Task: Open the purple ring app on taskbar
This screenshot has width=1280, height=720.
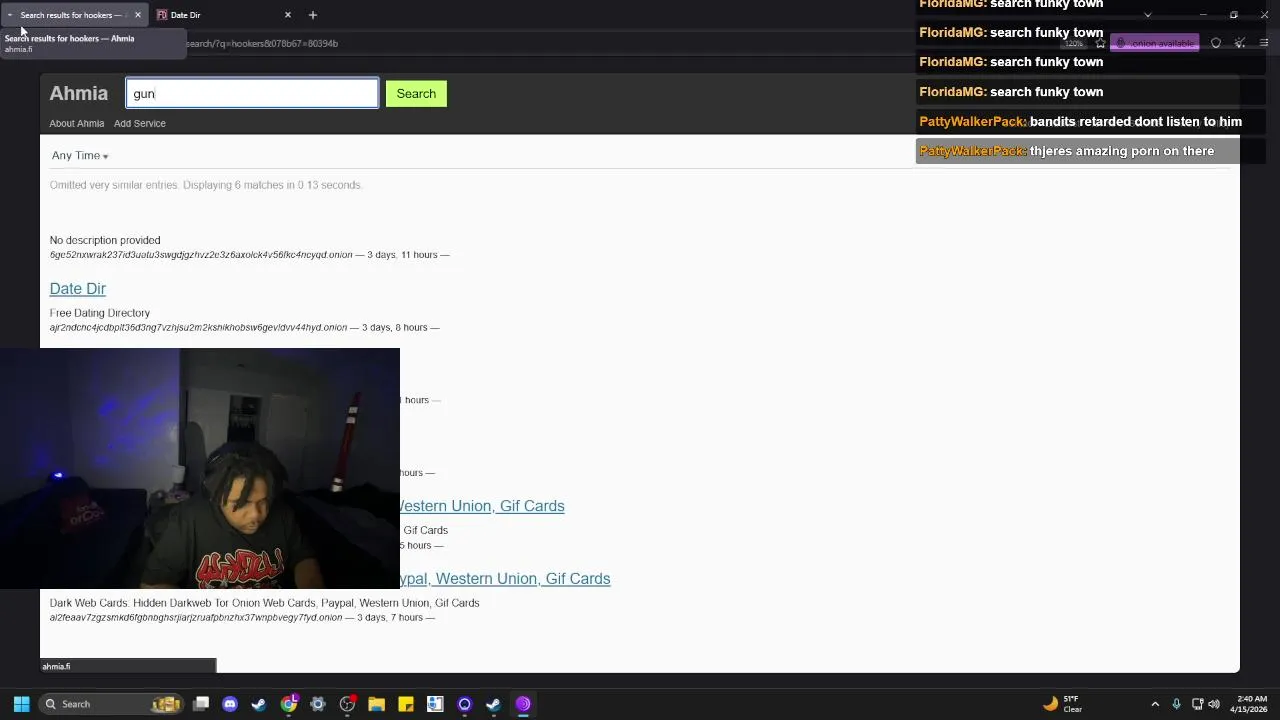Action: click(464, 704)
